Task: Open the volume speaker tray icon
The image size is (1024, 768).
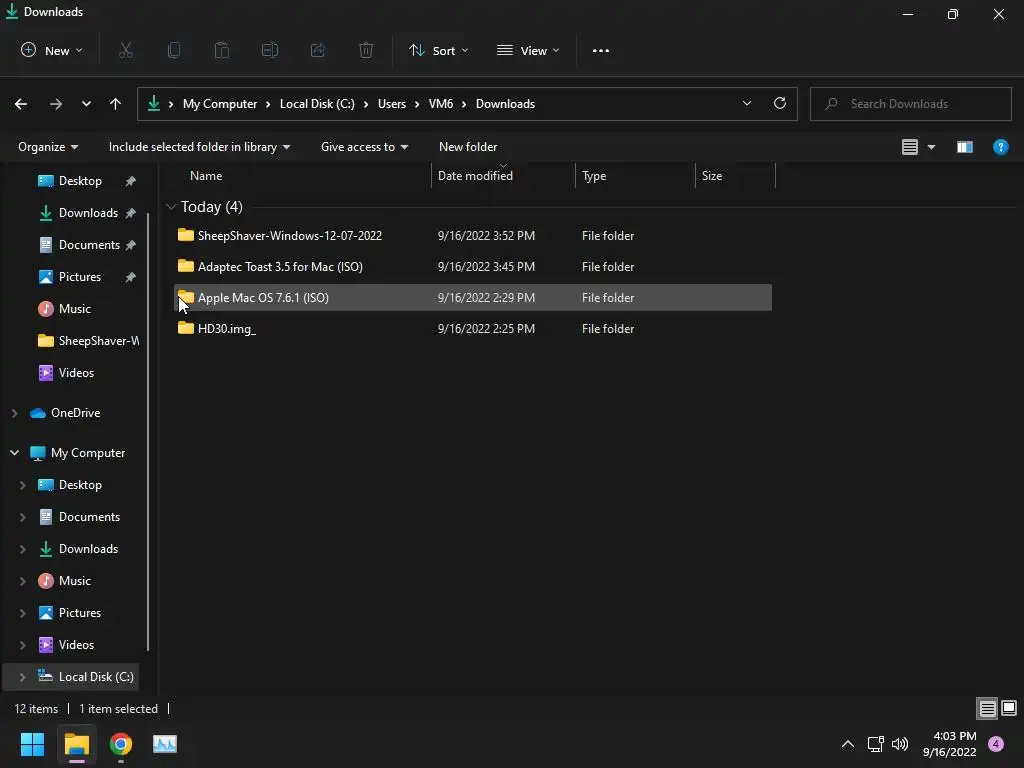Action: click(x=900, y=744)
